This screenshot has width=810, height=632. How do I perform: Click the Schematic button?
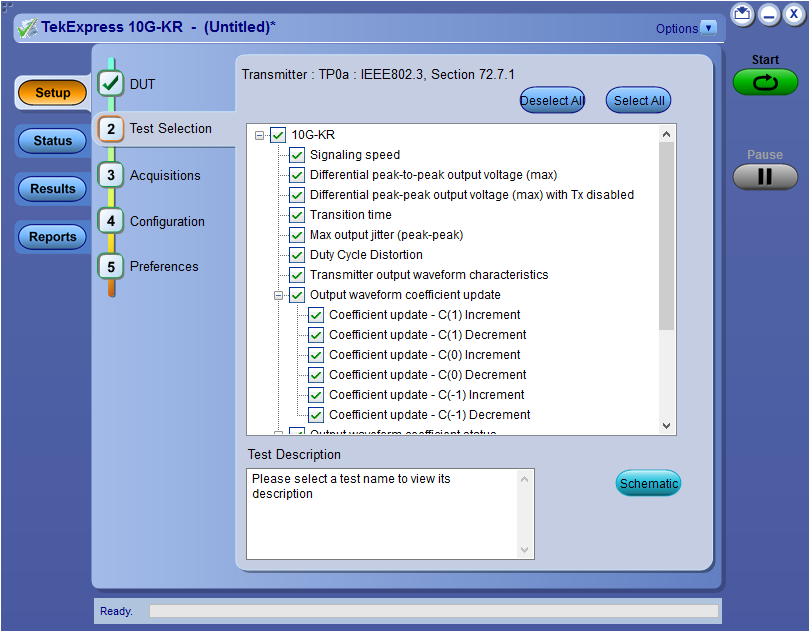648,484
